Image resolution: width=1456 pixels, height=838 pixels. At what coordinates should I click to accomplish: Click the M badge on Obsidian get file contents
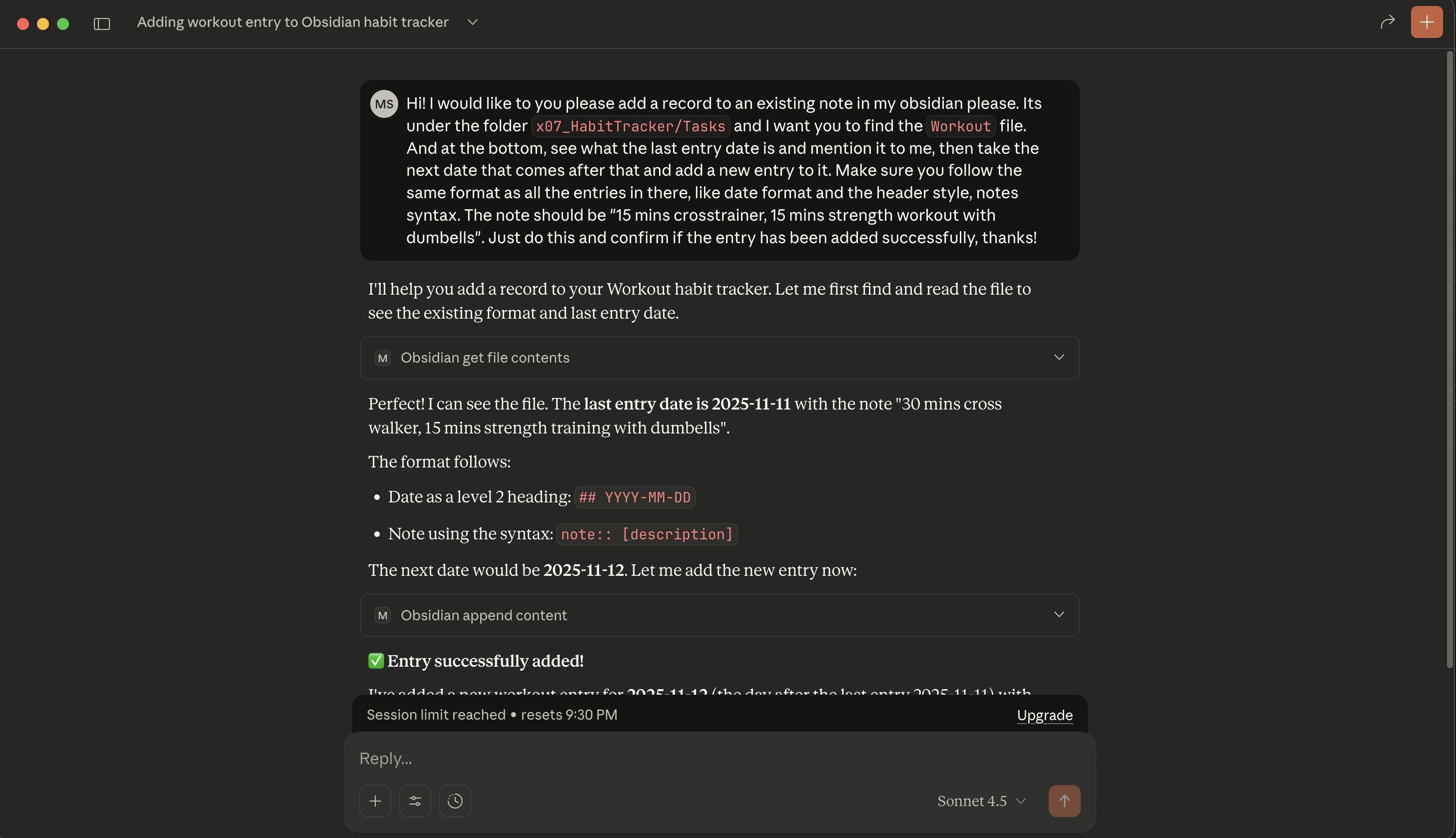(x=382, y=358)
